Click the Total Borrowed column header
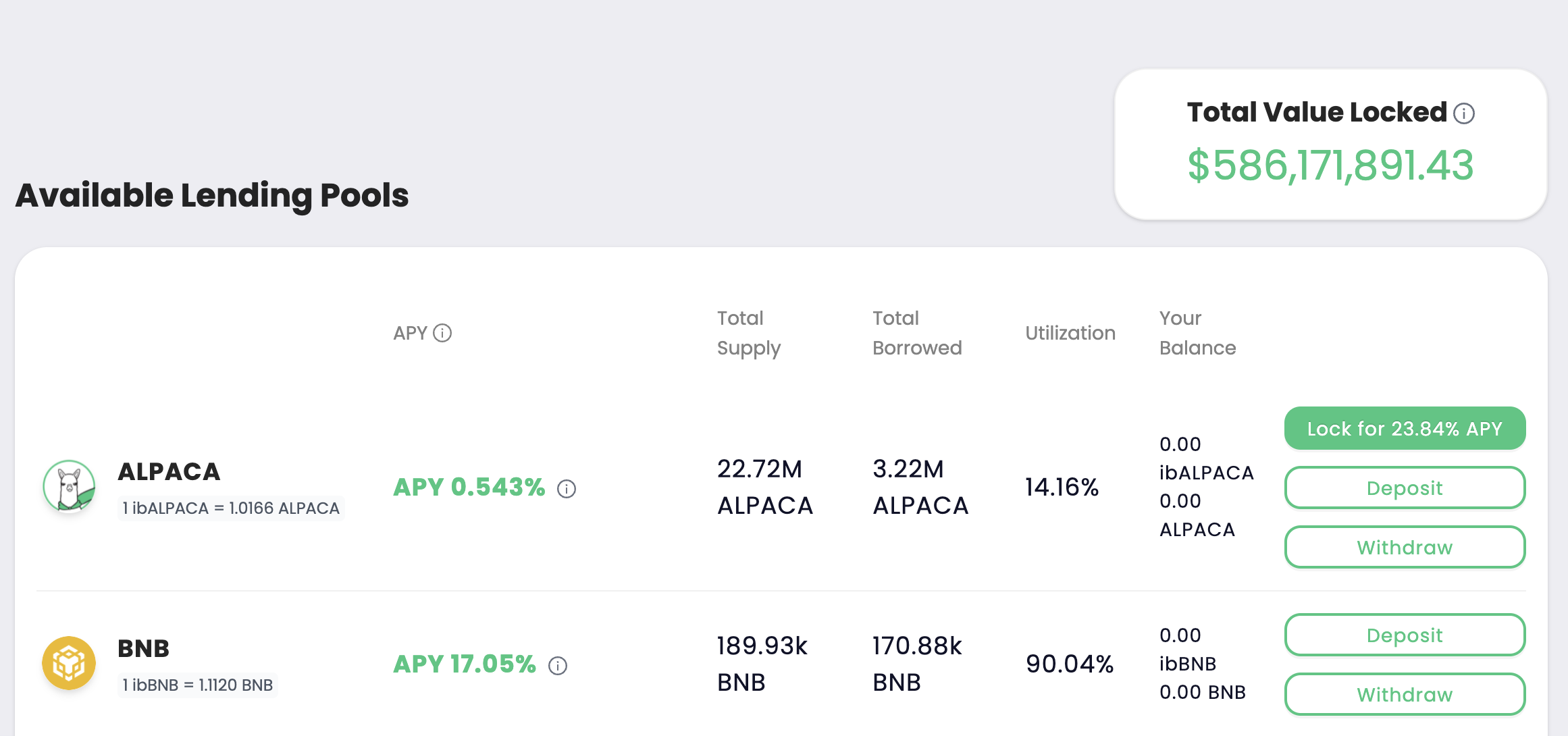1568x736 pixels. pos(917,333)
